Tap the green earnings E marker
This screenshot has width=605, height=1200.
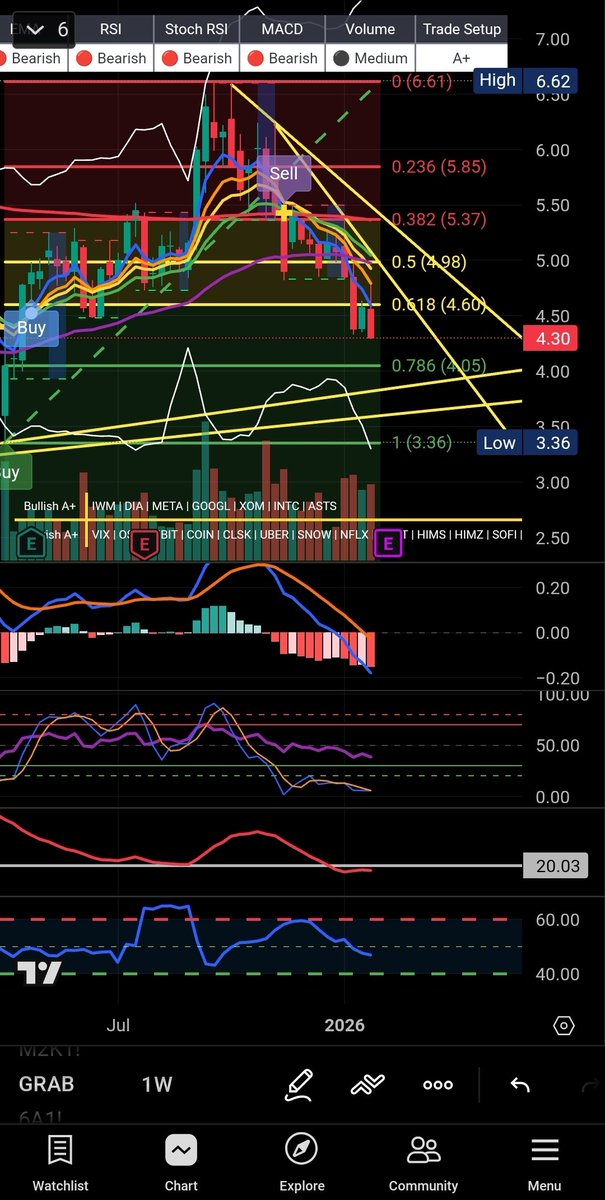coord(31,544)
